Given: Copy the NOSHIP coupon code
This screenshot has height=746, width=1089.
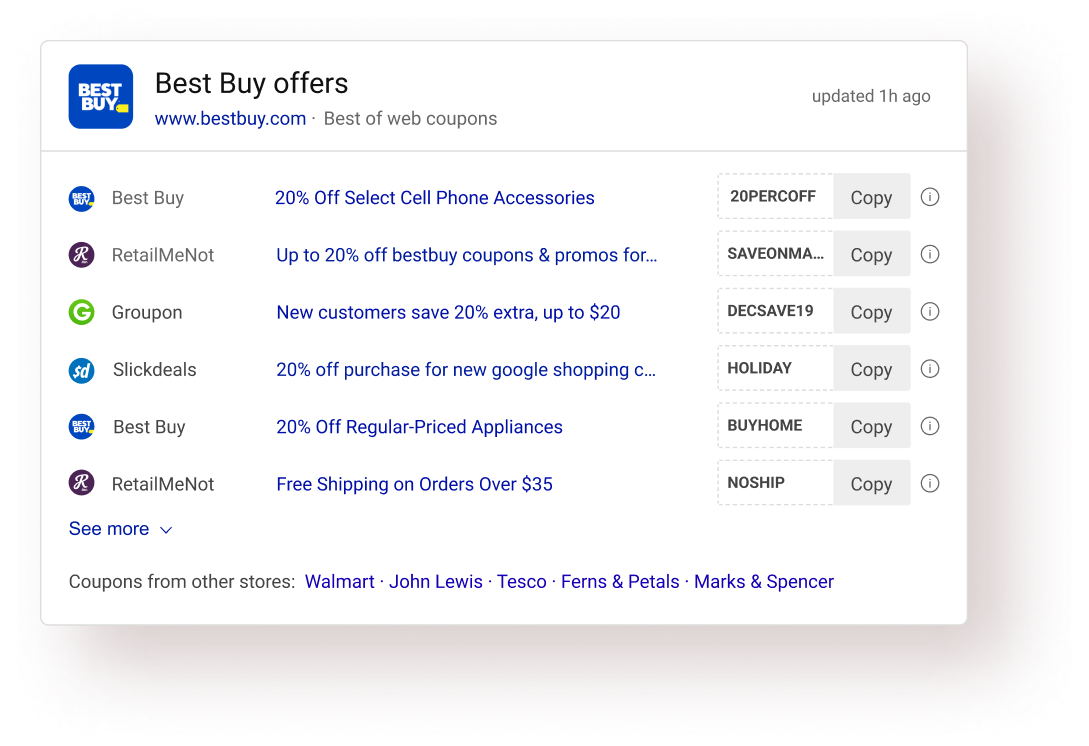Looking at the screenshot, I should [871, 484].
